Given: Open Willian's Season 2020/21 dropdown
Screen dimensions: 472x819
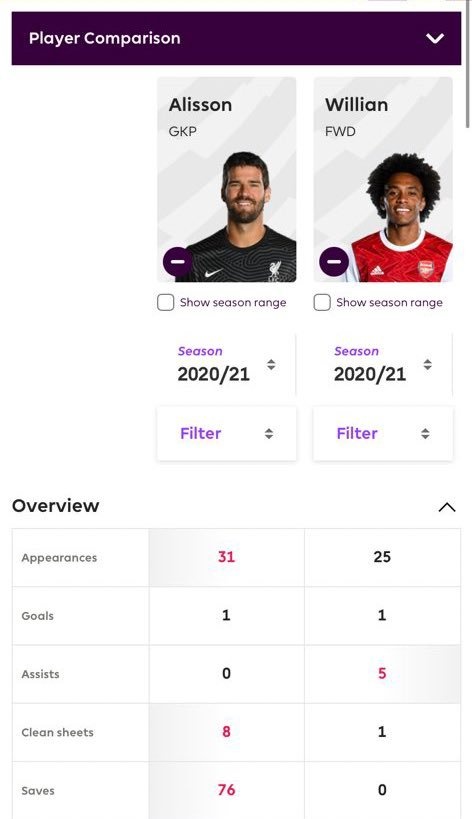Looking at the screenshot, I should (383, 365).
